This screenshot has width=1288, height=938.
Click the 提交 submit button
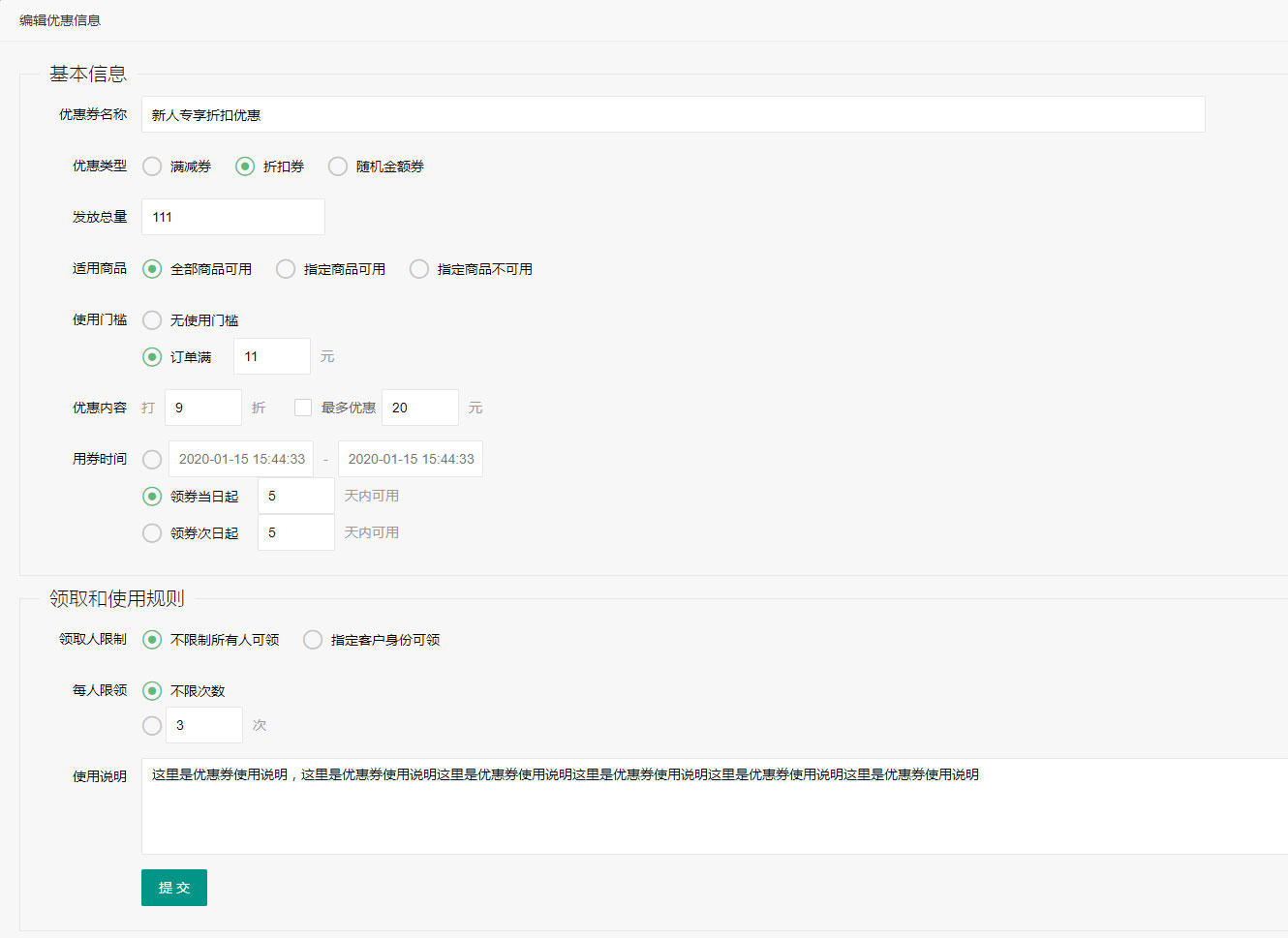pyautogui.click(x=174, y=888)
